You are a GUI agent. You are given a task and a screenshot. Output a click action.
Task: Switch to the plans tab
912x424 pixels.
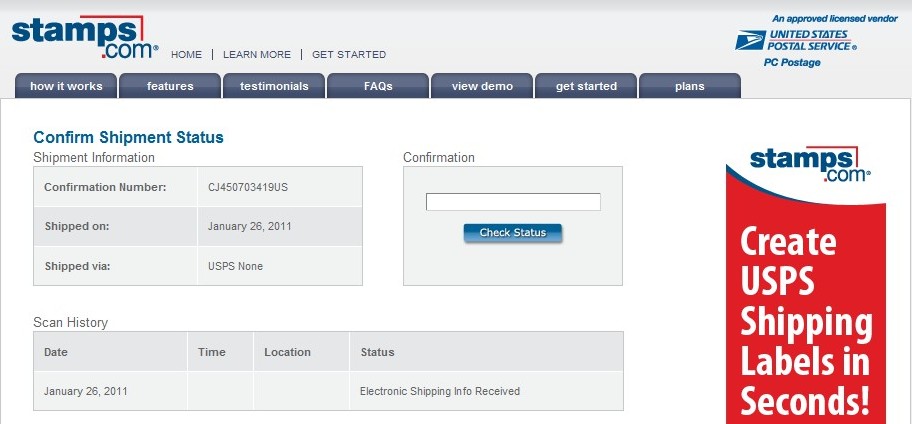[x=690, y=86]
